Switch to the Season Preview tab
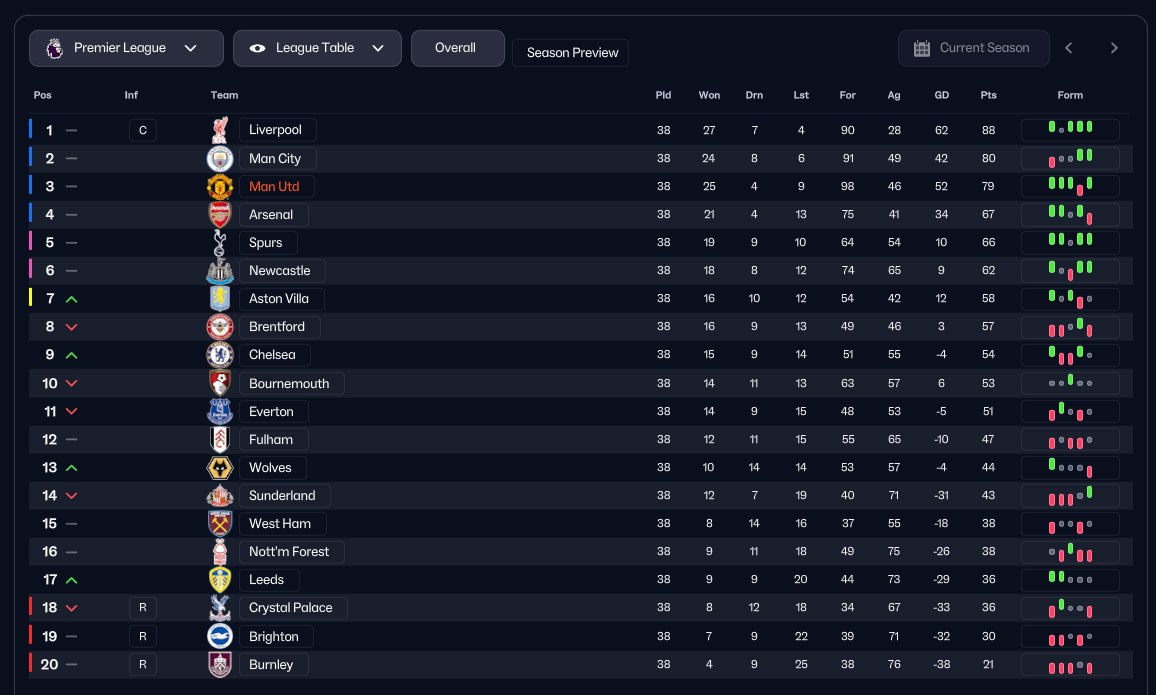 click(x=571, y=53)
